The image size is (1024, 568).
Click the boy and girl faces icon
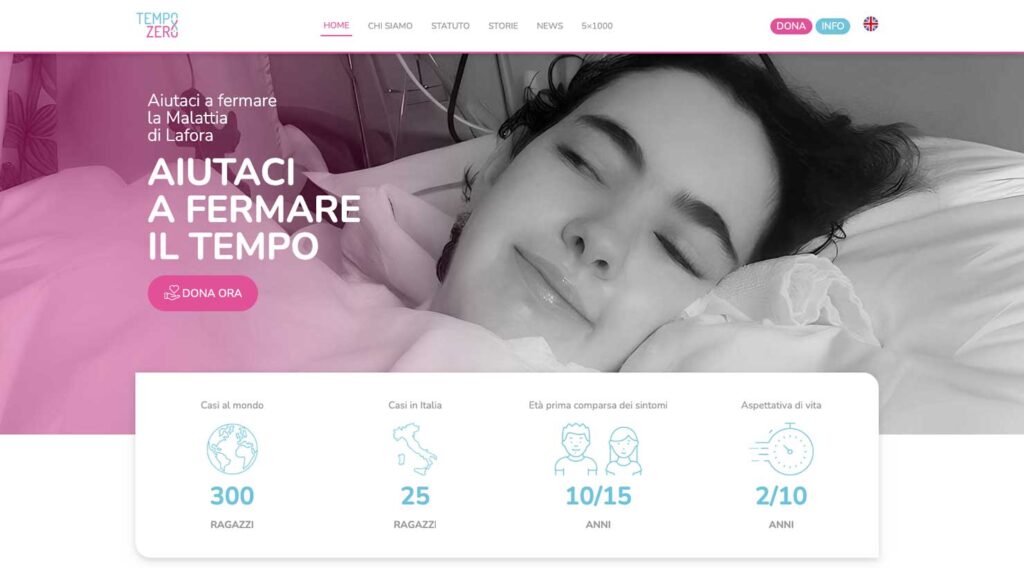(598, 449)
